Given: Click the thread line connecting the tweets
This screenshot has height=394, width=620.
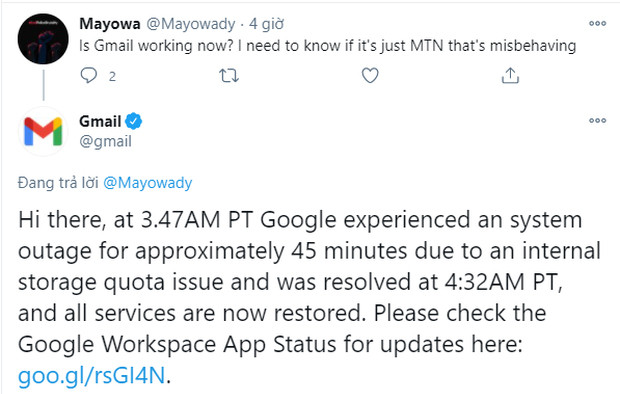Looking at the screenshot, I should [x=43, y=85].
